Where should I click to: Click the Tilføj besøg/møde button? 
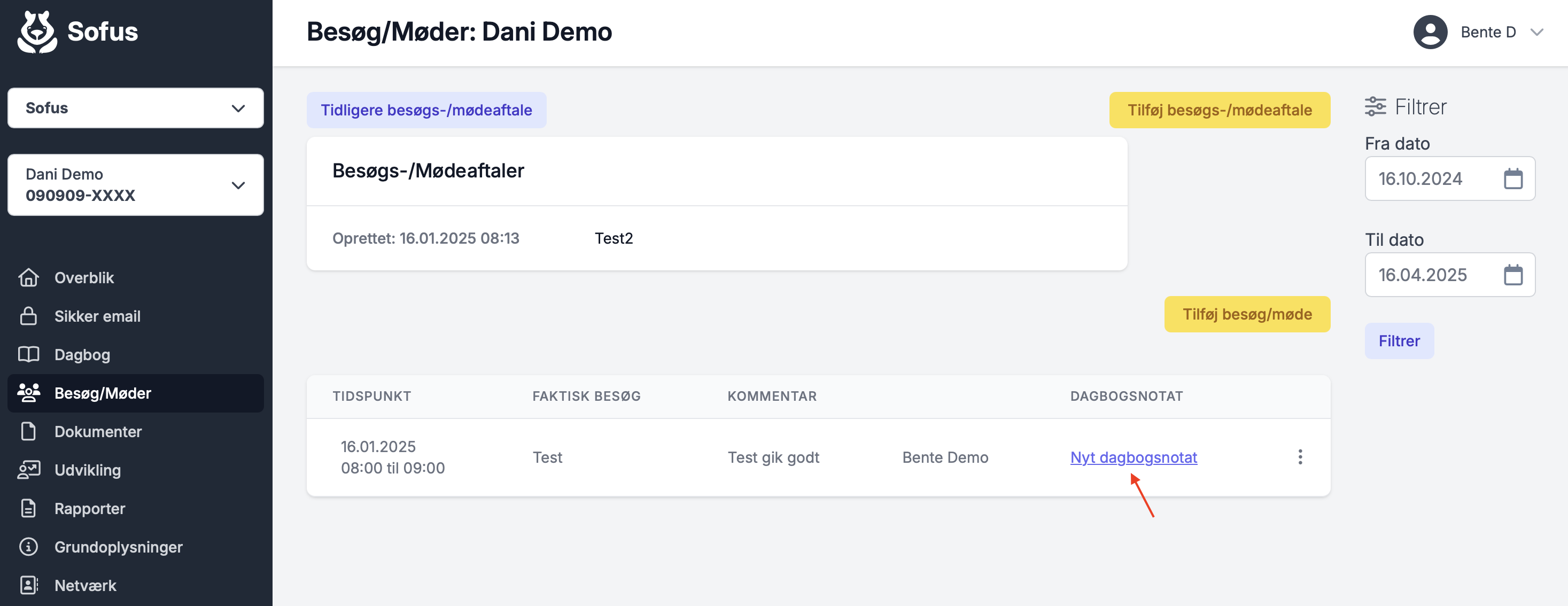pyautogui.click(x=1247, y=315)
